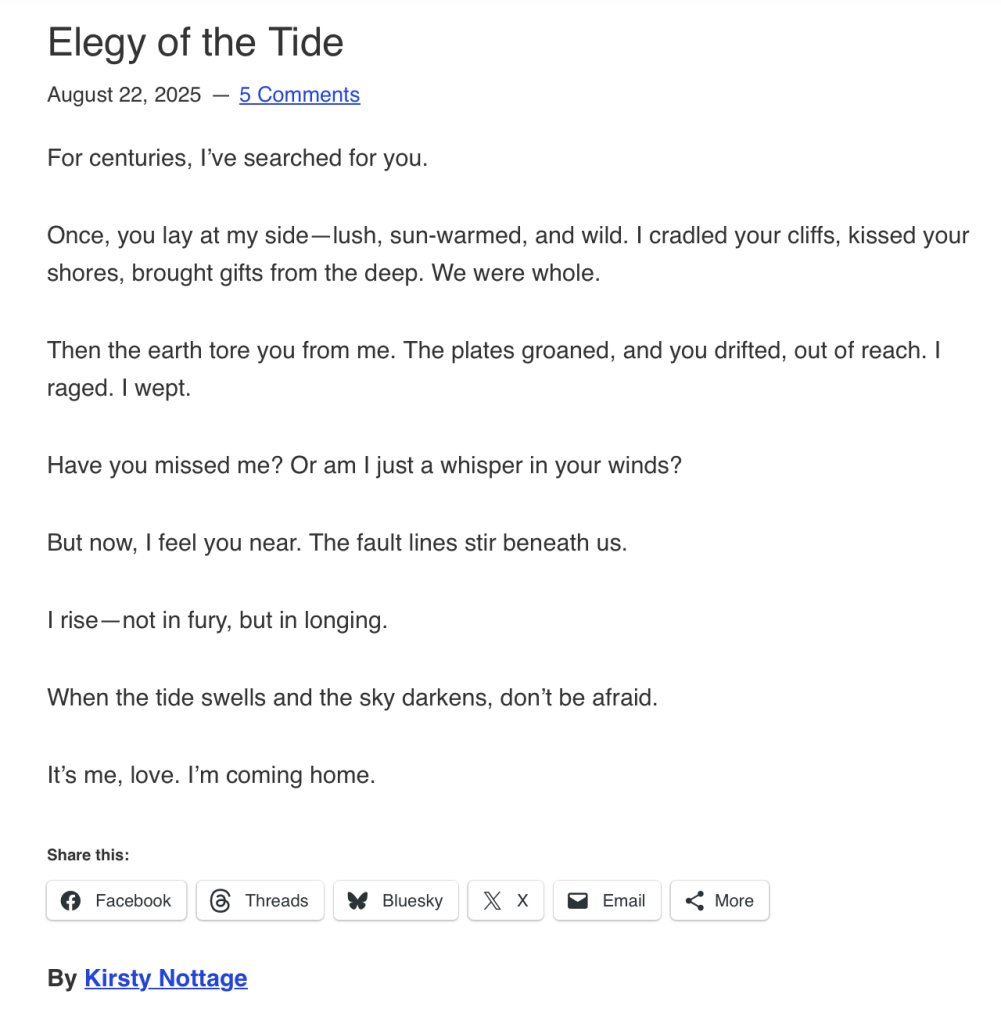
Task: Click paragraph starting "Then the earth tore you"
Action: pos(494,369)
